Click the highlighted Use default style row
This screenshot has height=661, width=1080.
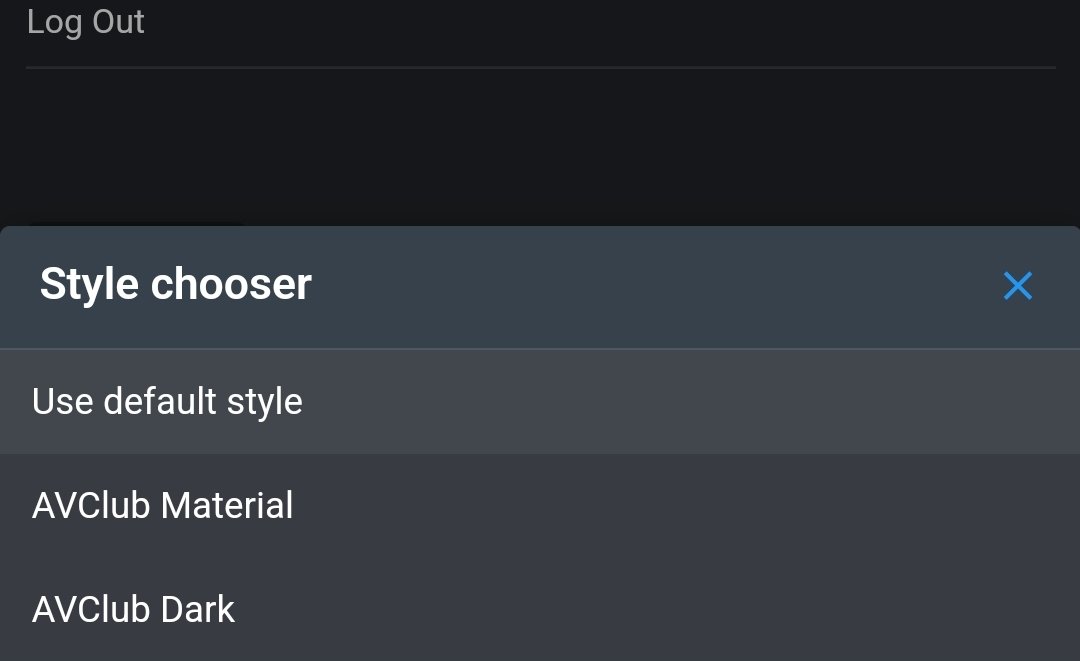click(x=540, y=401)
